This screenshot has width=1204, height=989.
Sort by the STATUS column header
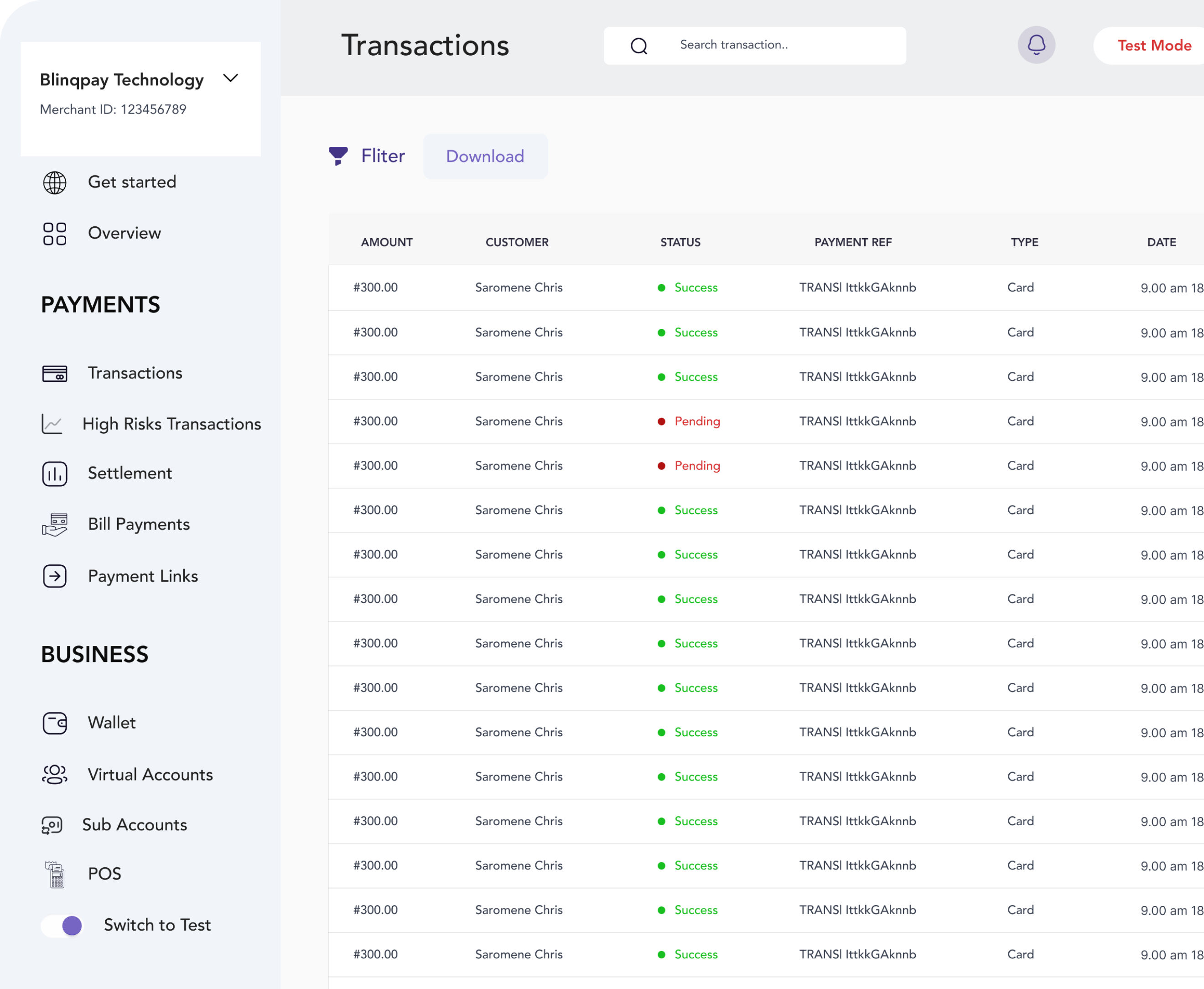click(680, 242)
